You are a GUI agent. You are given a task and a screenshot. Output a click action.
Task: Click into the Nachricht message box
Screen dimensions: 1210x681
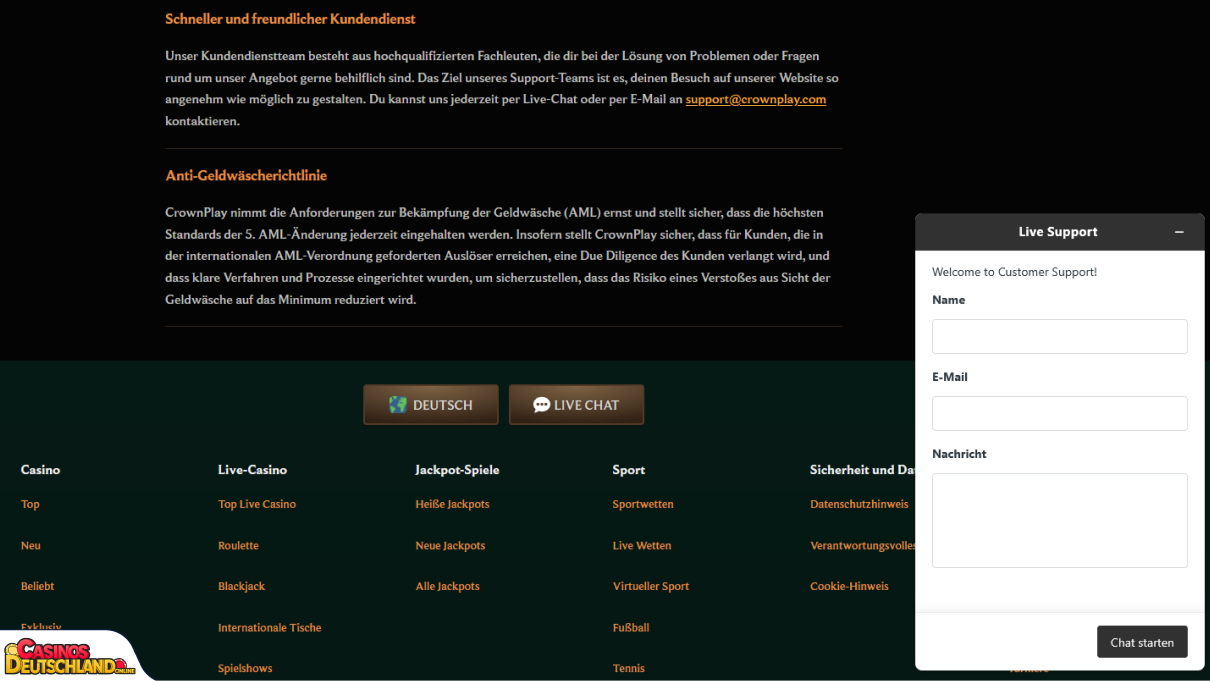point(1060,520)
